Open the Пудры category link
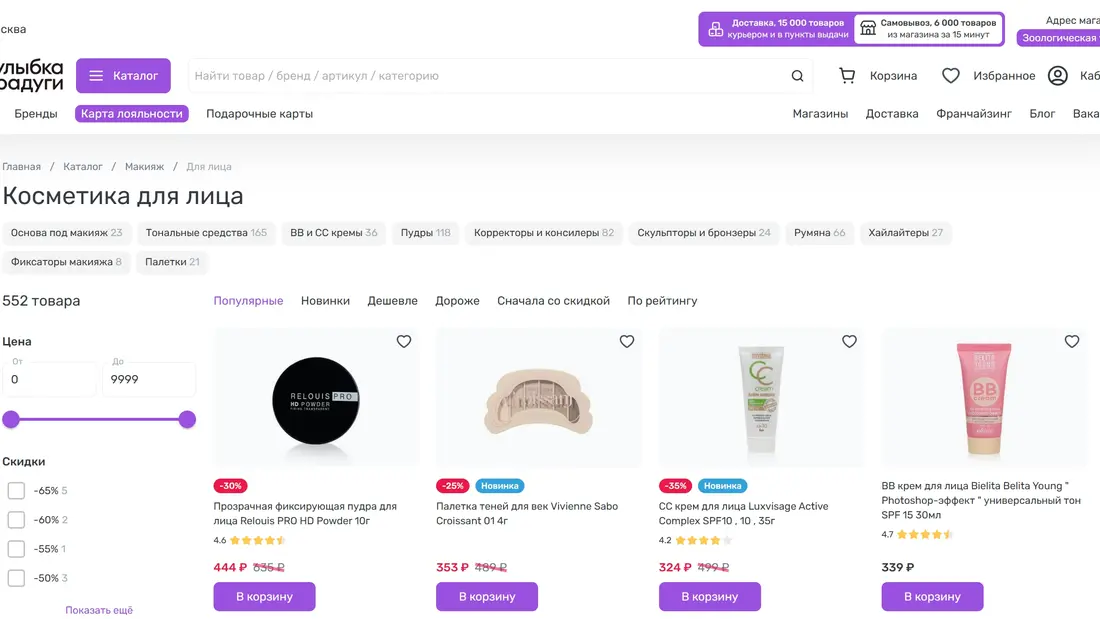This screenshot has width=1100, height=619. click(x=425, y=233)
